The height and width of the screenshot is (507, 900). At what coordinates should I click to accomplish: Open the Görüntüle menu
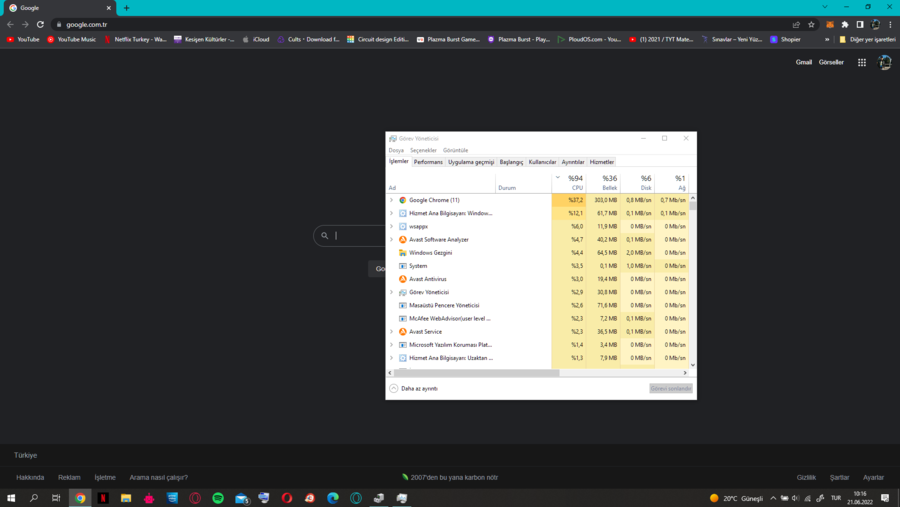click(455, 150)
